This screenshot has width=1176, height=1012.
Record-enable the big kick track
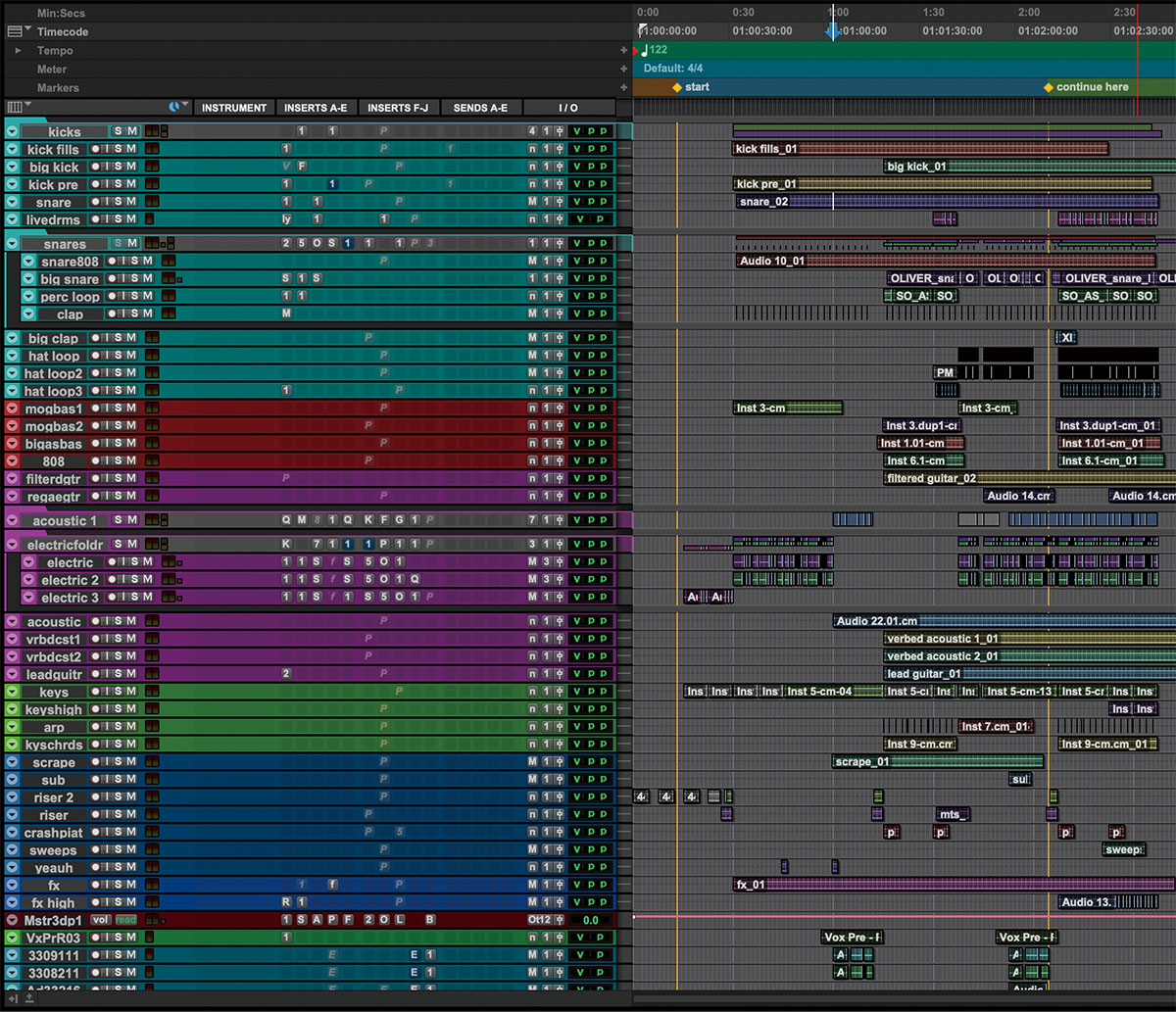[x=96, y=168]
